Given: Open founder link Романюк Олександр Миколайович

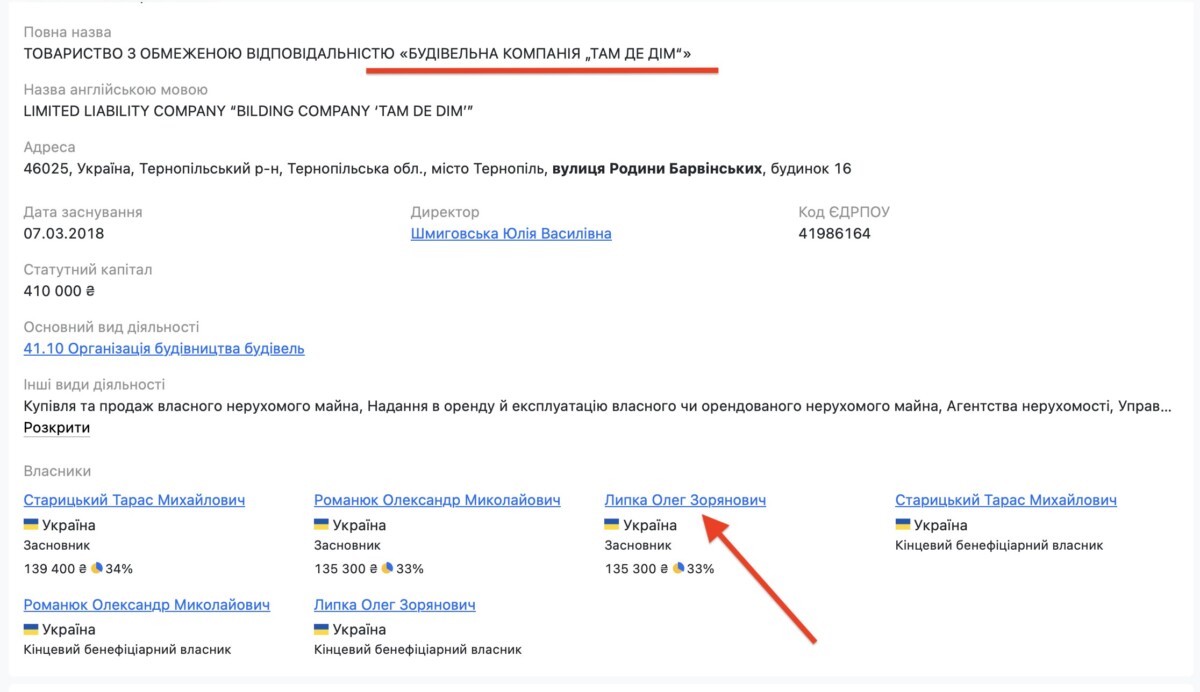Looking at the screenshot, I should click(x=437, y=500).
